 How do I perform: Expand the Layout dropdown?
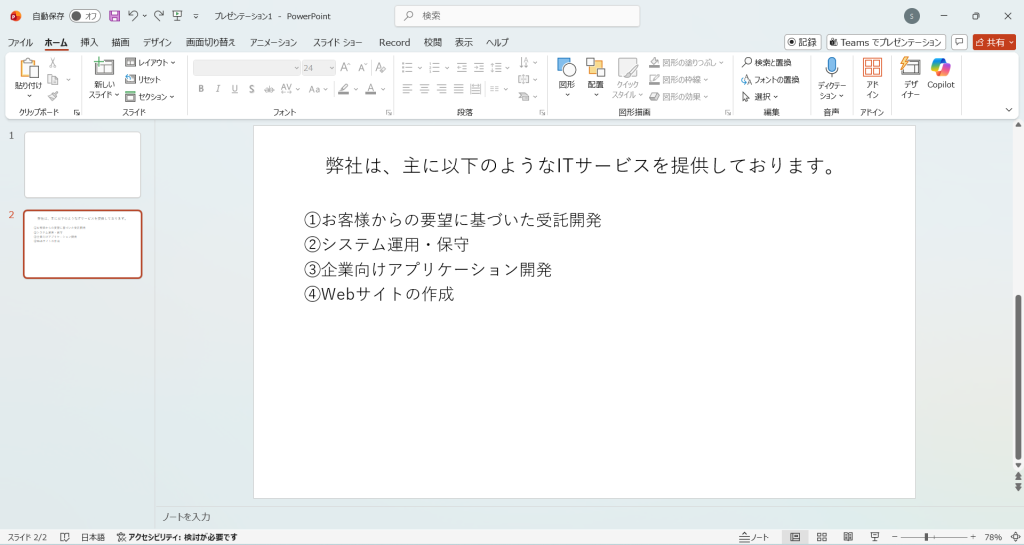pyautogui.click(x=150, y=63)
